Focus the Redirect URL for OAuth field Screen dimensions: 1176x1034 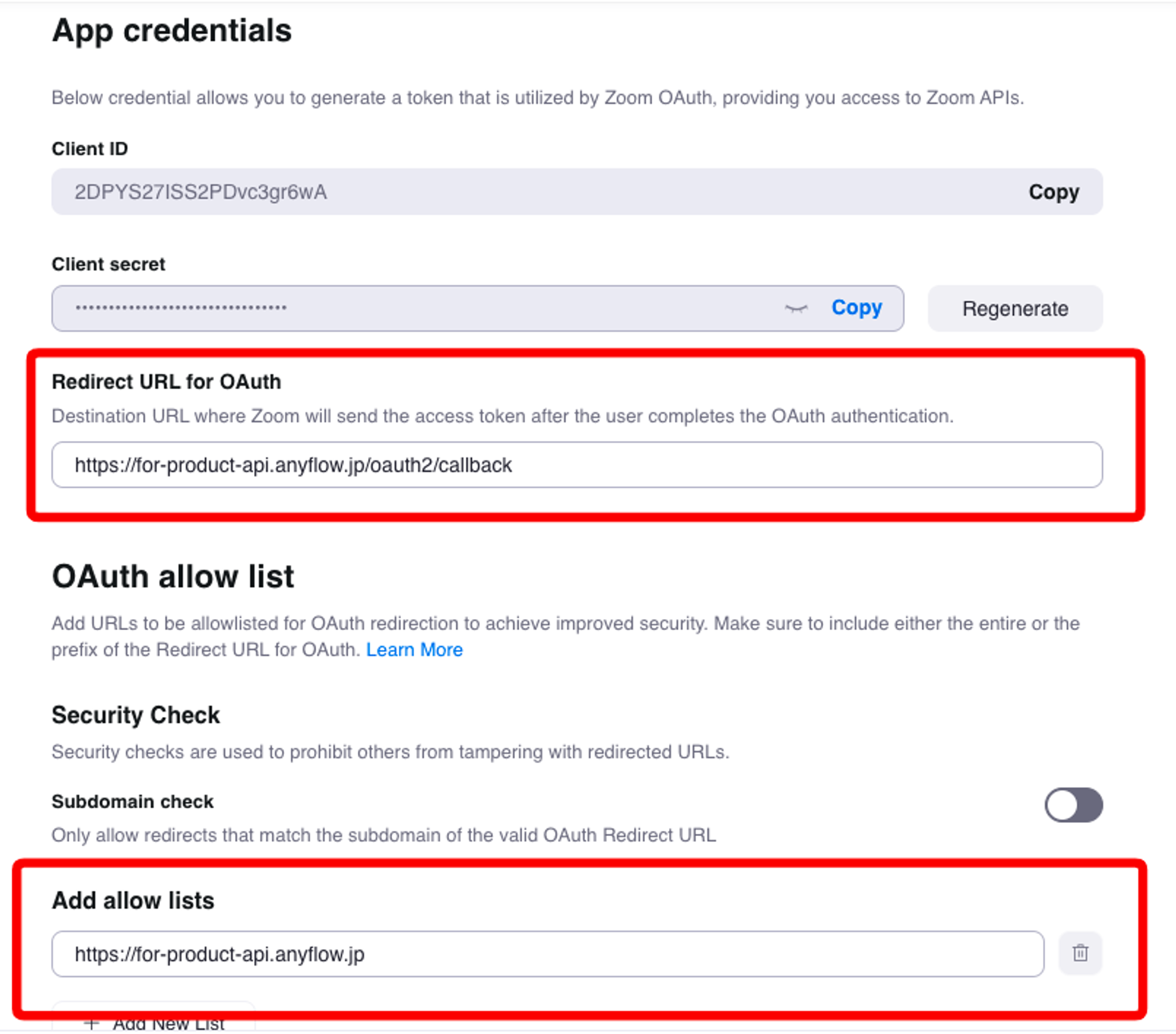(x=576, y=465)
